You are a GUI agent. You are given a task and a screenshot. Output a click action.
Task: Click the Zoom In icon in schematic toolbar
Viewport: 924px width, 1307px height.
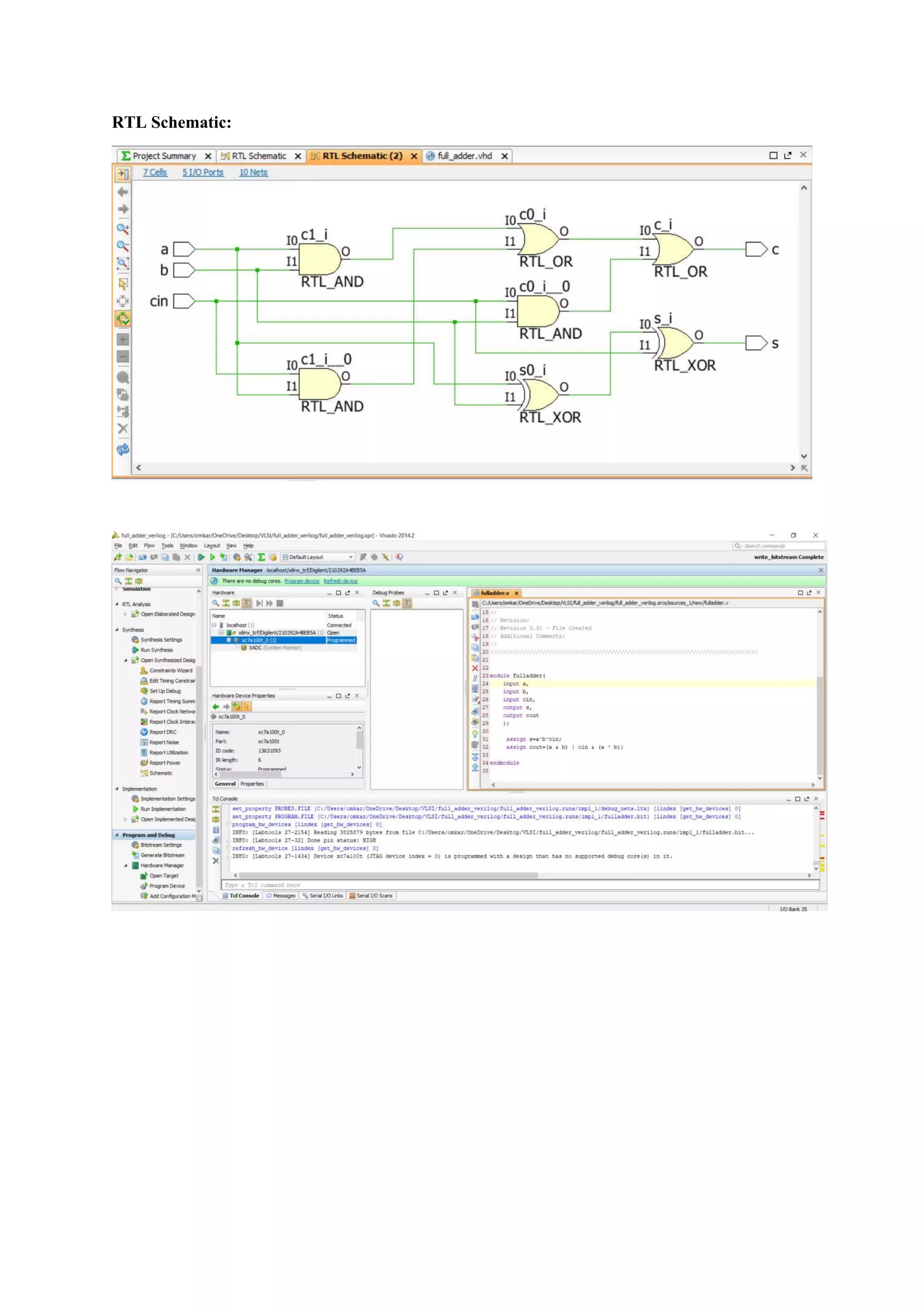click(x=122, y=228)
